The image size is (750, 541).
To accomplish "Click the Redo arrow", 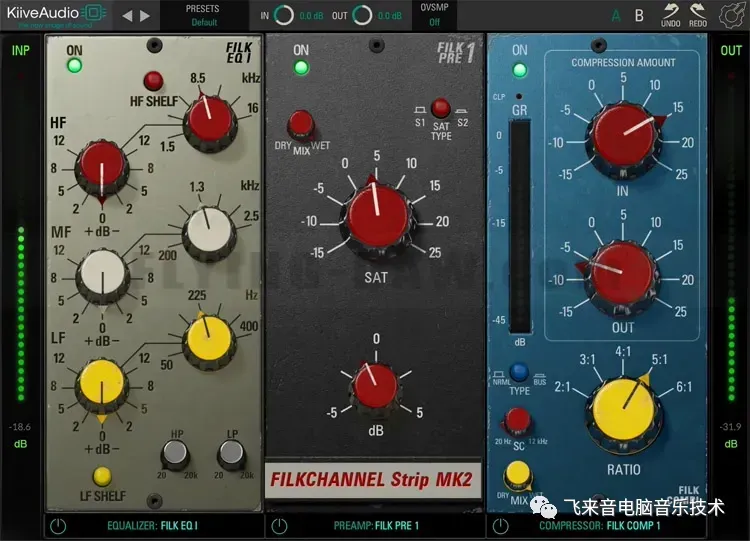I will (x=698, y=15).
